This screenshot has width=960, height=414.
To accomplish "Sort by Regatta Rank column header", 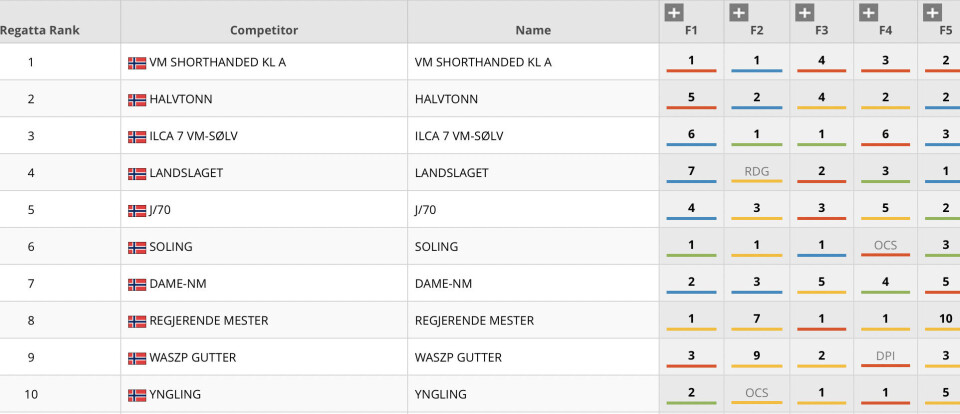I will (40, 30).
